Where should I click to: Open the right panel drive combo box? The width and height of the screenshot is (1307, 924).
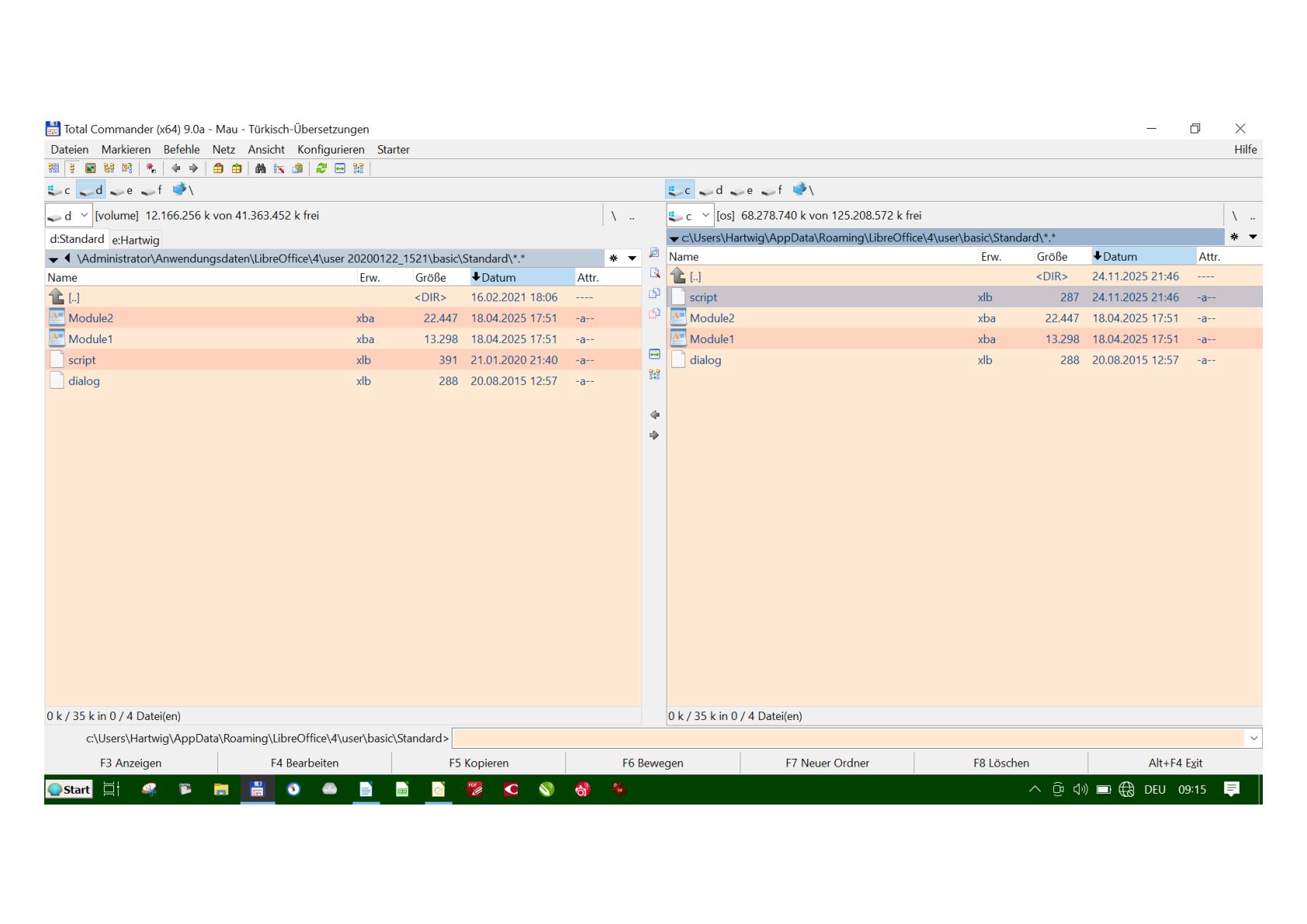[690, 216]
